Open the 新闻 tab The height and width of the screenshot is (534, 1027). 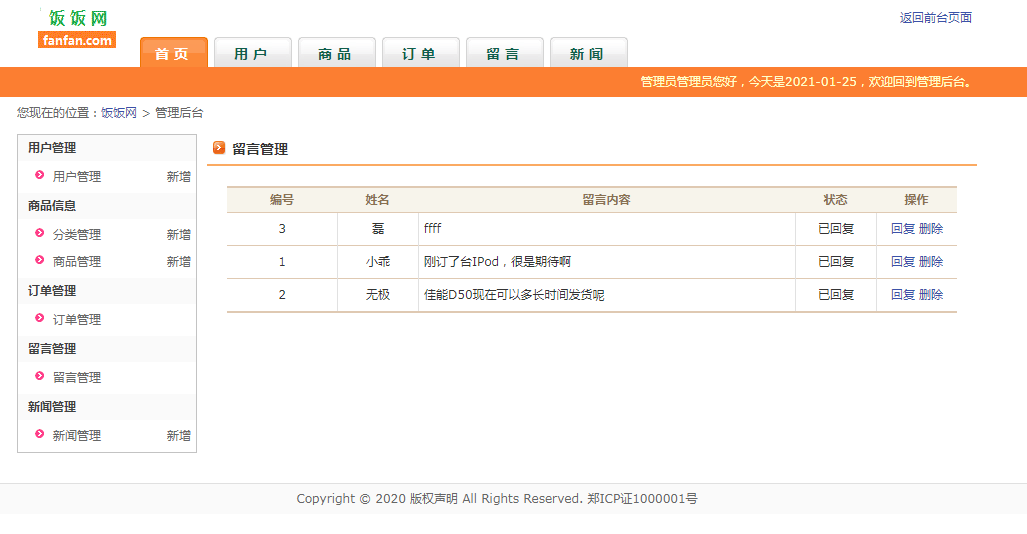pos(588,52)
